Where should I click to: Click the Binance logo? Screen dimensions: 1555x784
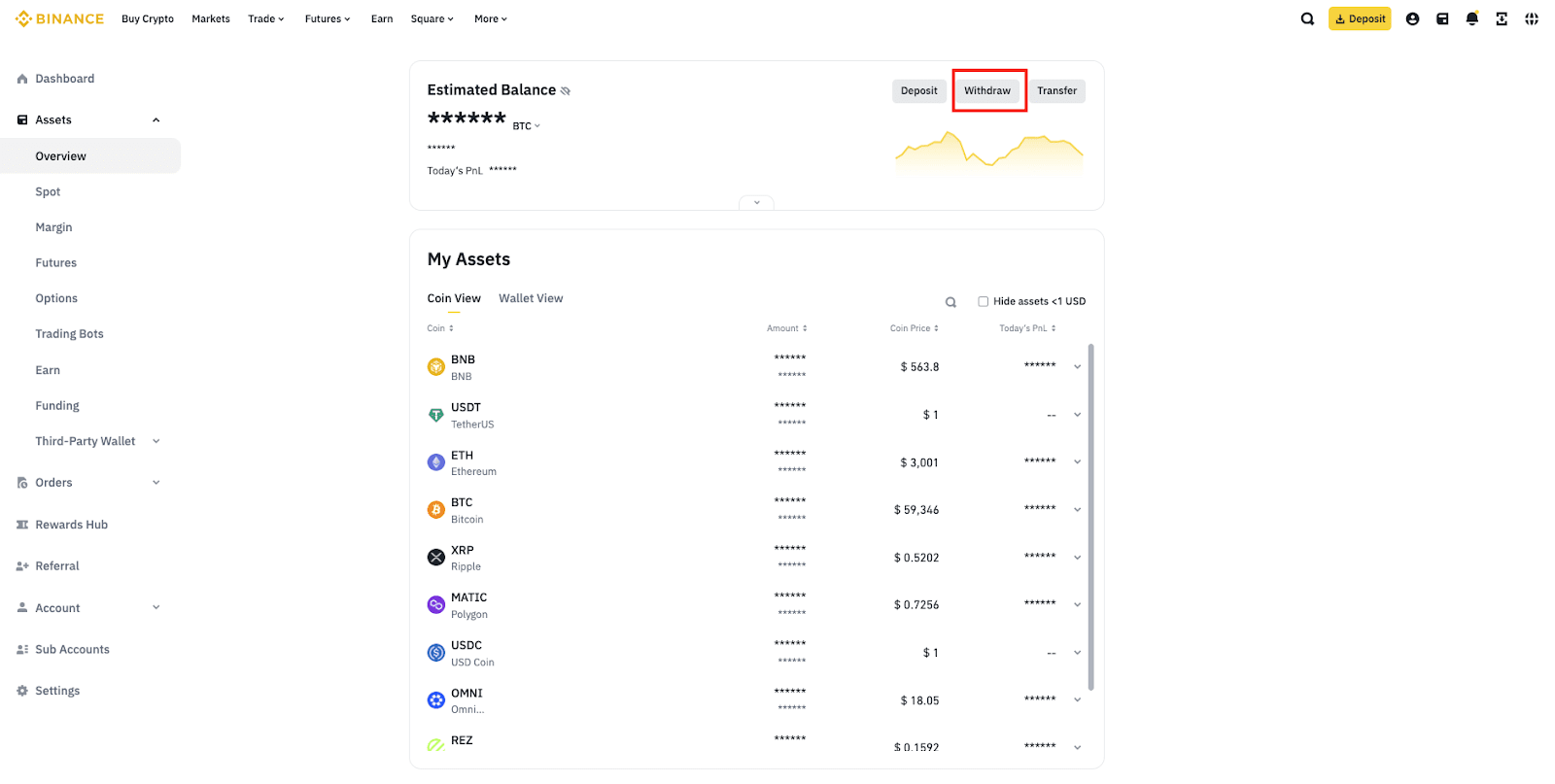pyautogui.click(x=59, y=18)
